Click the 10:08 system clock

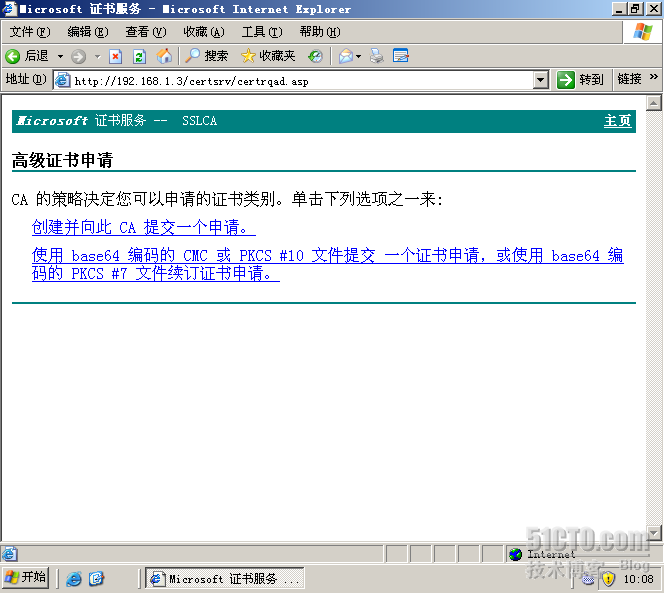point(638,579)
